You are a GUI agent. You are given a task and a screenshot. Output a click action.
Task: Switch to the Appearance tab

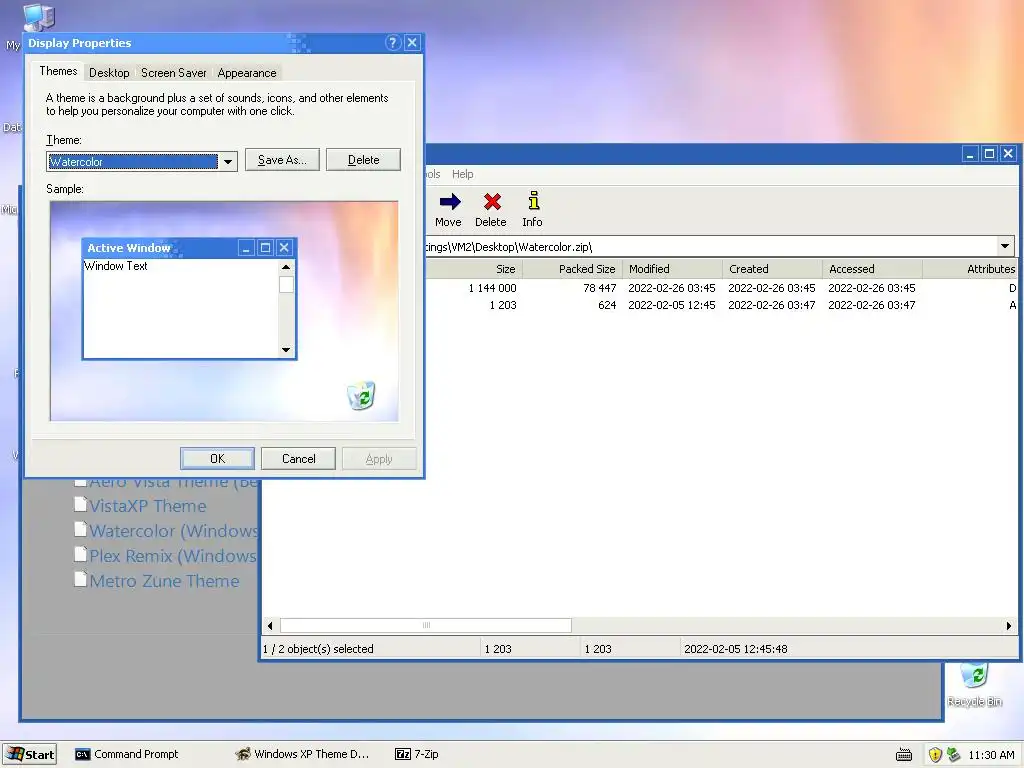pyautogui.click(x=247, y=73)
